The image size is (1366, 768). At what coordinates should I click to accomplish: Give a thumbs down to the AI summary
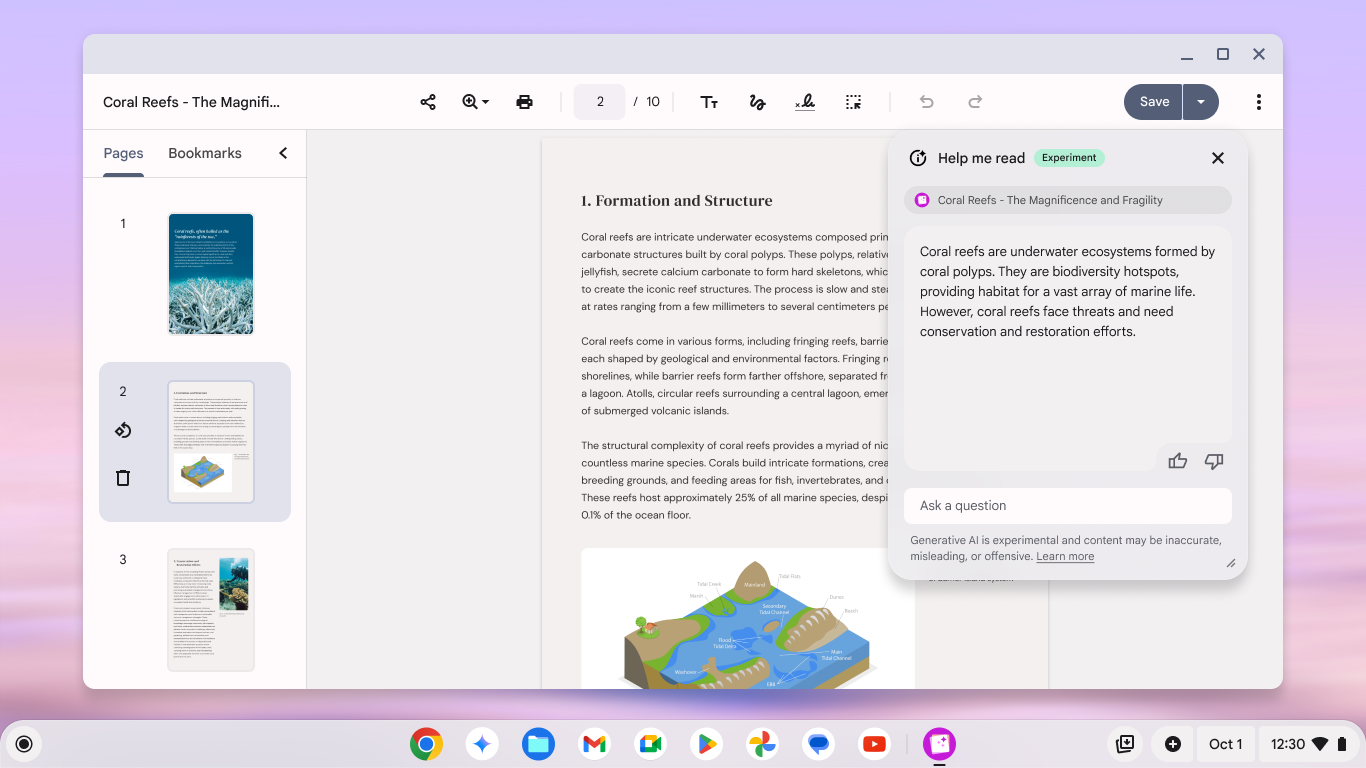1214,460
